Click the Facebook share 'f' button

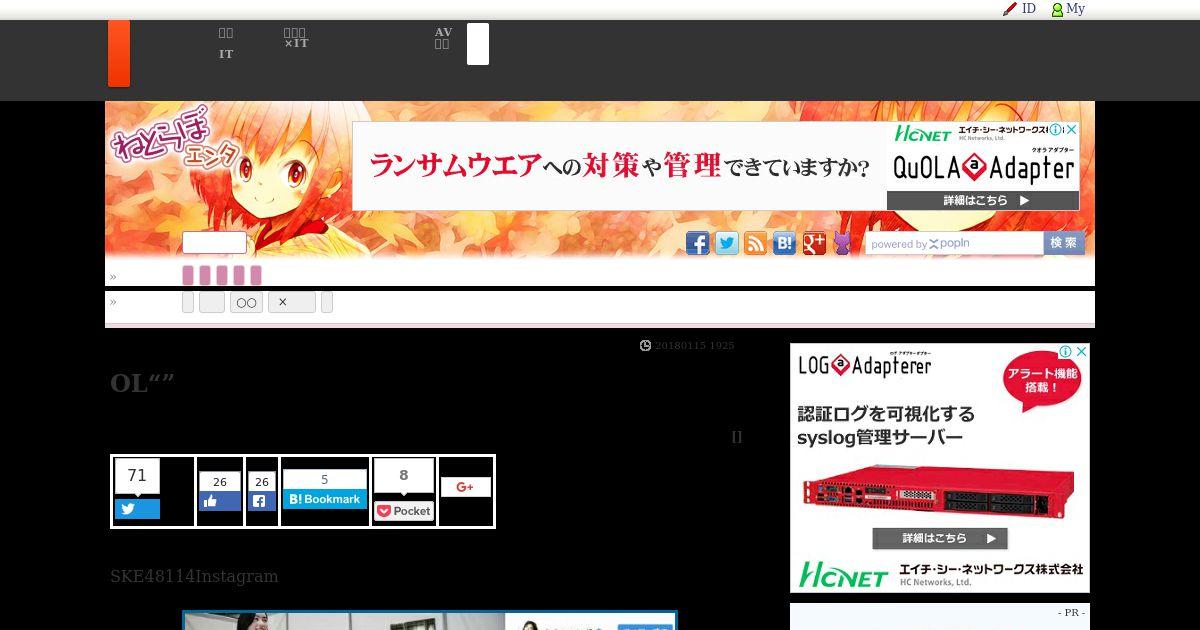pyautogui.click(x=262, y=501)
